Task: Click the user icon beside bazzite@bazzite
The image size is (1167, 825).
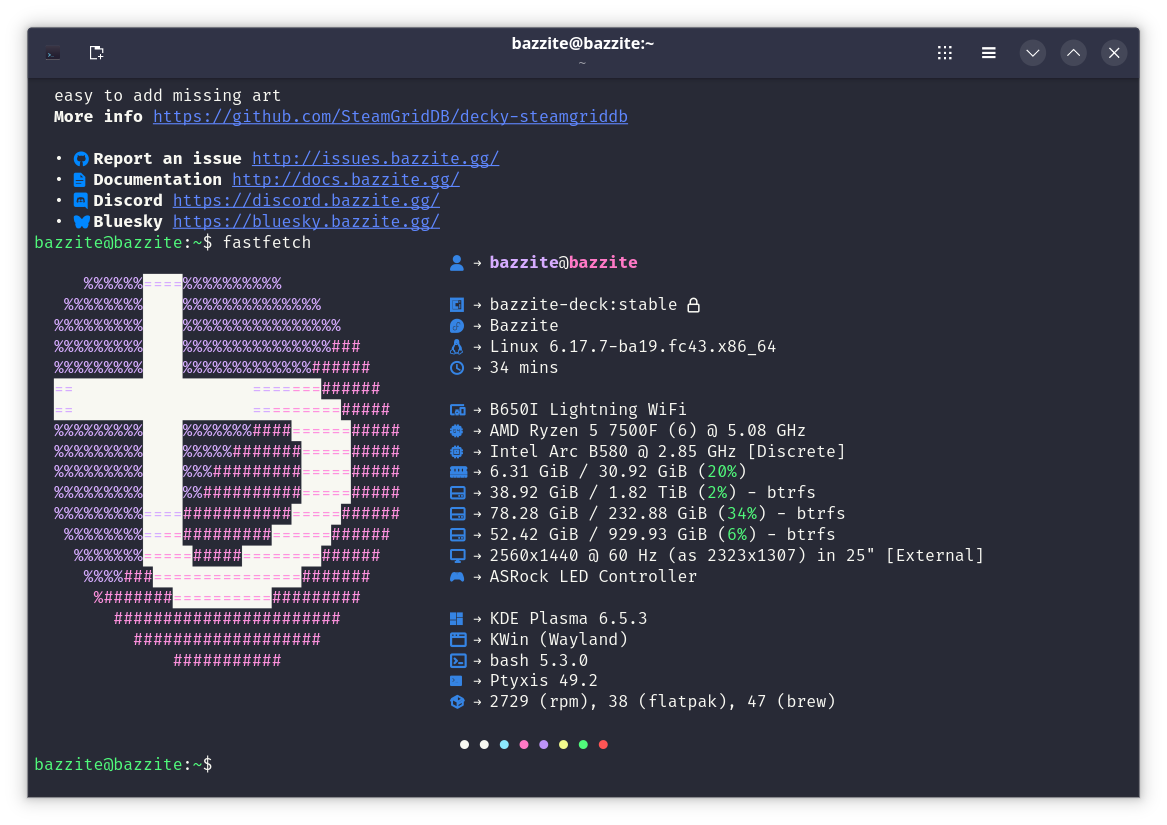Action: 457,263
